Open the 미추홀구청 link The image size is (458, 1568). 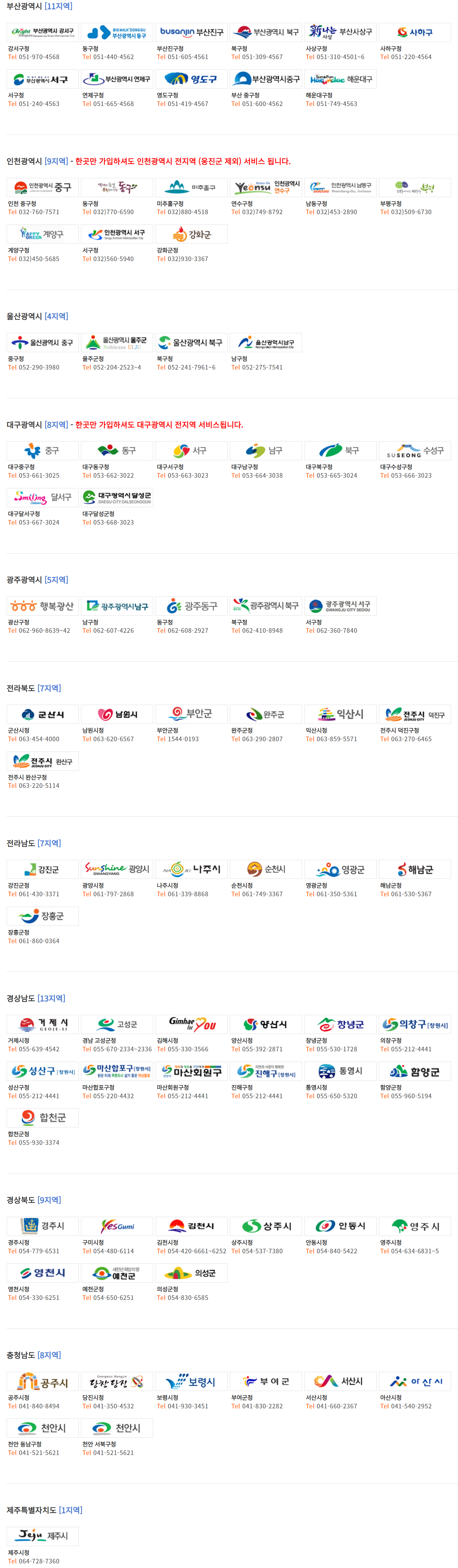tap(171, 204)
